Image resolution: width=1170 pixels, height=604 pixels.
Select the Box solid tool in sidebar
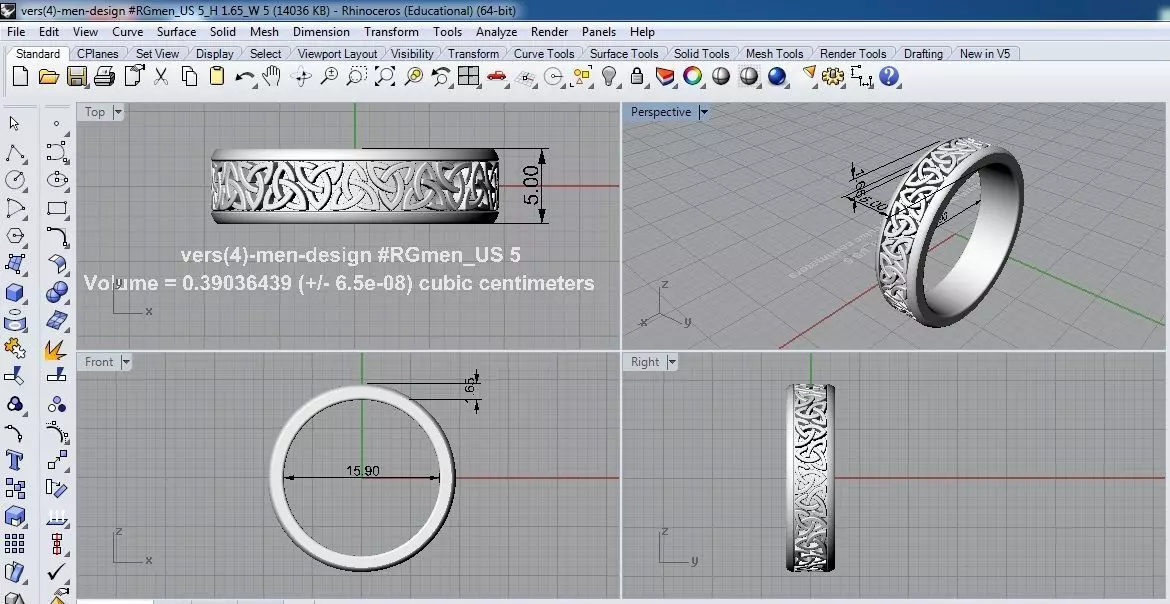pyautogui.click(x=14, y=293)
